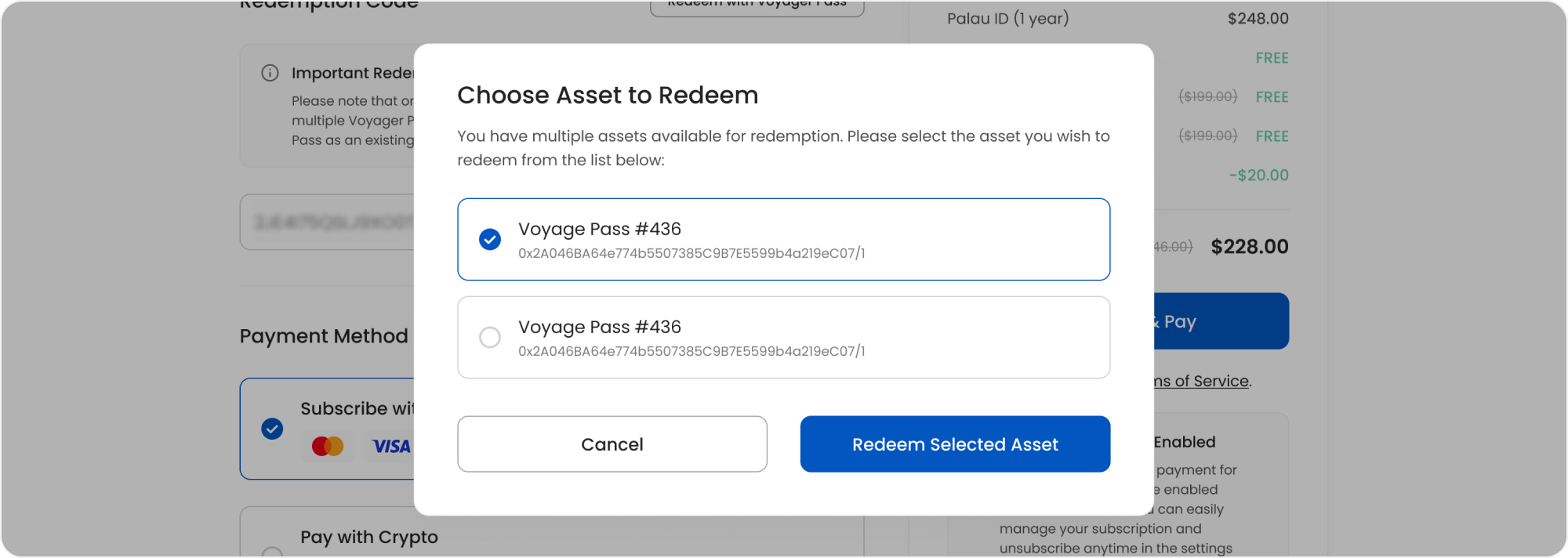1568x558 pixels.
Task: Select the unselected second Voyage Pass radio
Action: 490,337
